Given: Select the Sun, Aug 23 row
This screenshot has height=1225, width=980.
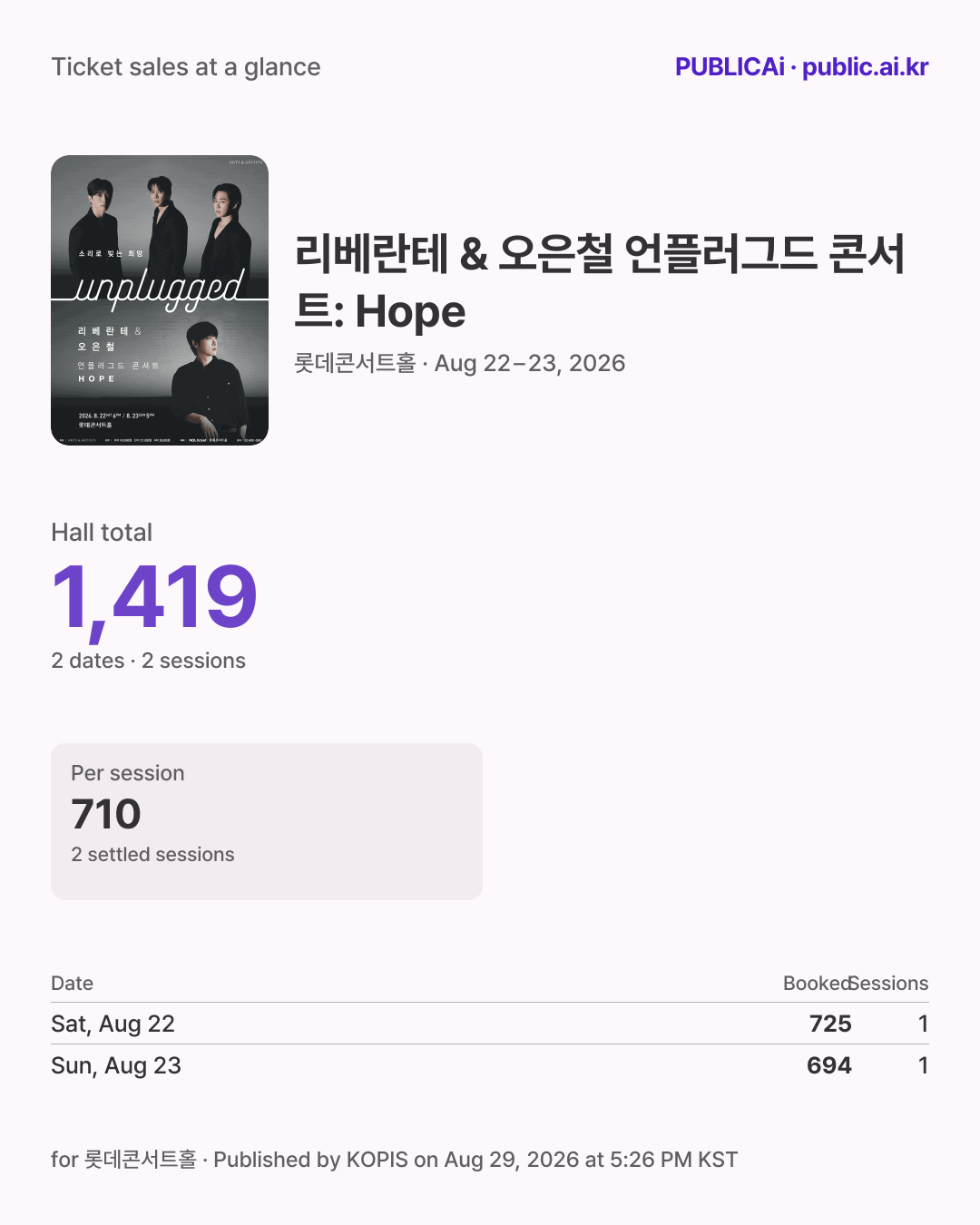Looking at the screenshot, I should [x=490, y=1065].
